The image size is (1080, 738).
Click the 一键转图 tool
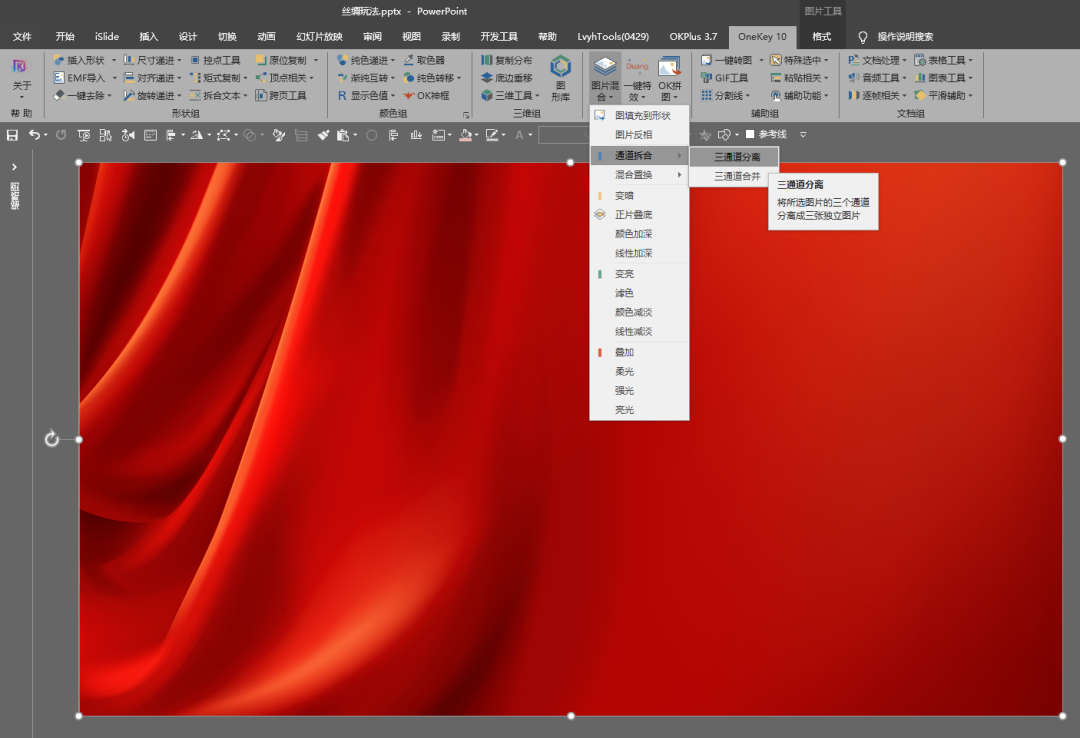pyautogui.click(x=727, y=60)
